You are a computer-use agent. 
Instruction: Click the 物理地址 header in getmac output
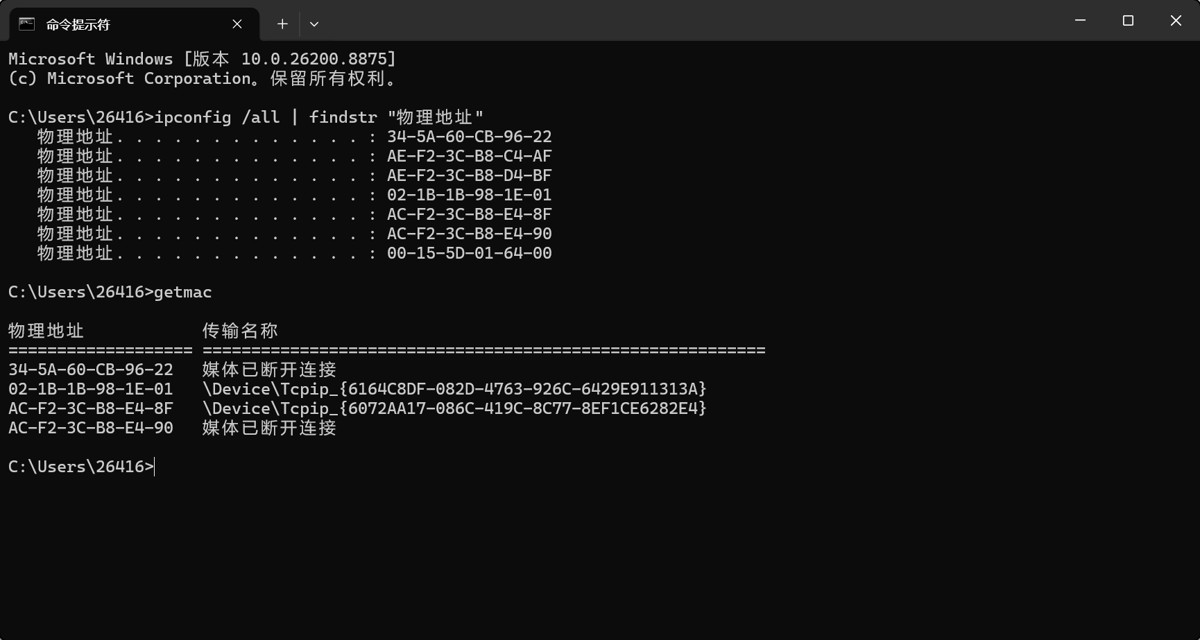[46, 331]
